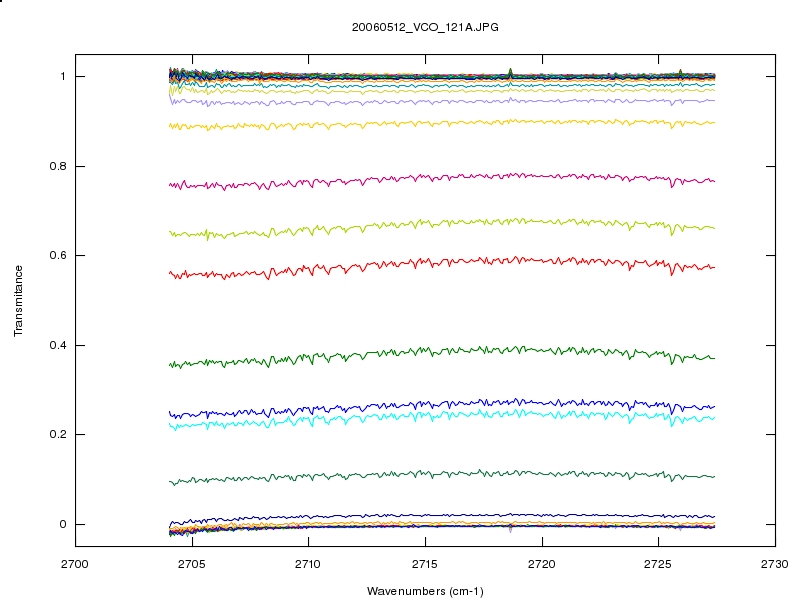Click the Wavenumbers (cm-1) axis label
Image resolution: width=800 pixels, height=600 pixels.
(425, 591)
